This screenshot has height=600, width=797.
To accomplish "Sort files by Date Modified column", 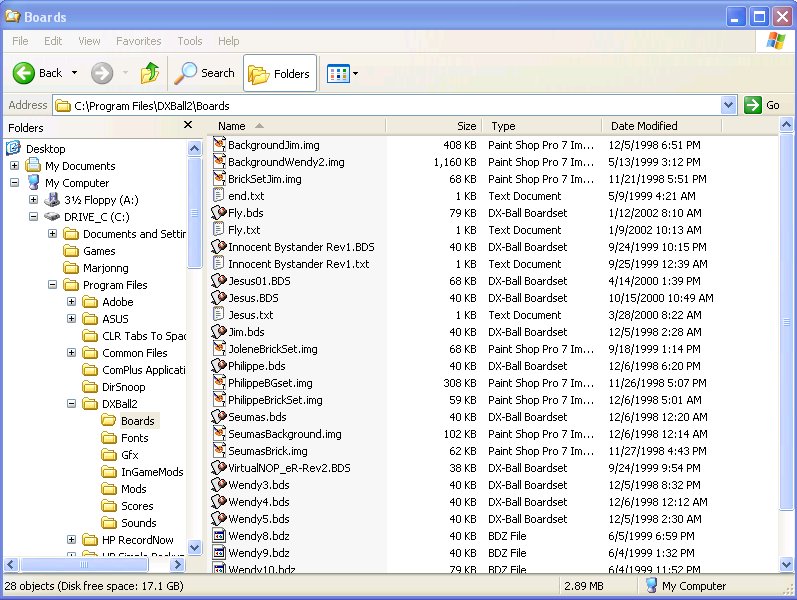I will 644,126.
